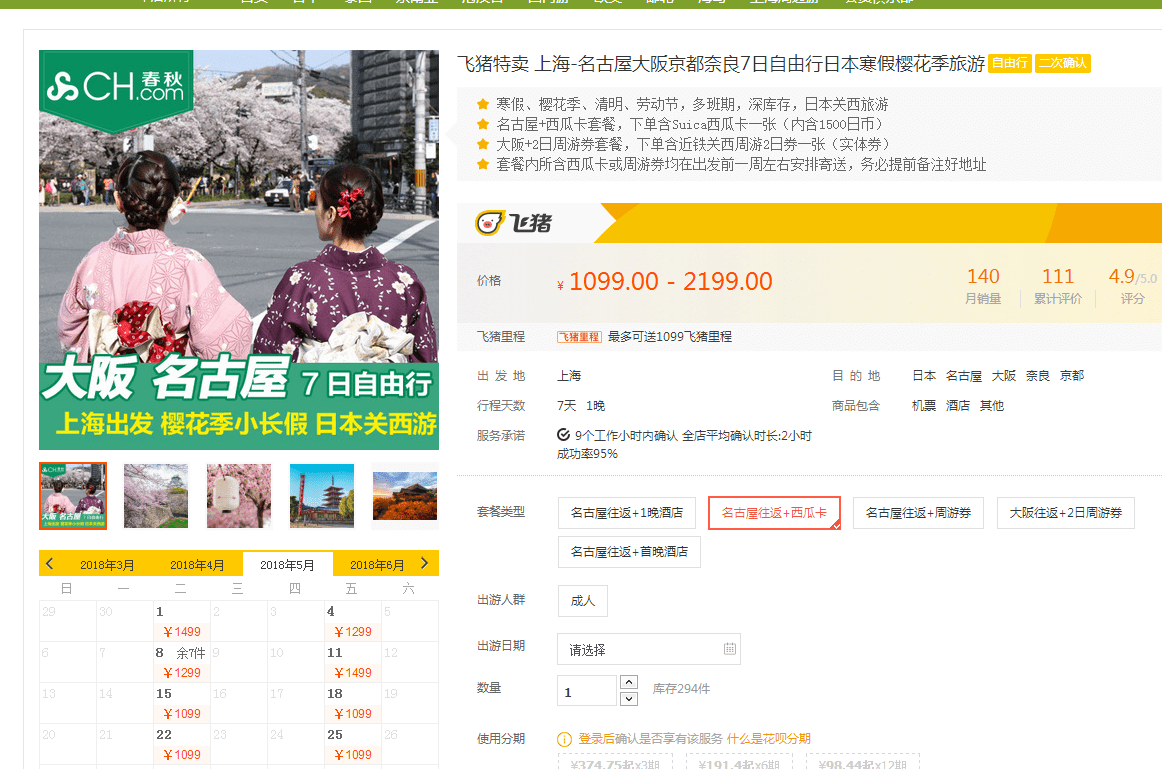This screenshot has width=1162, height=769.
Task: Show the first thumbnail with kimono women
Action: (73, 496)
